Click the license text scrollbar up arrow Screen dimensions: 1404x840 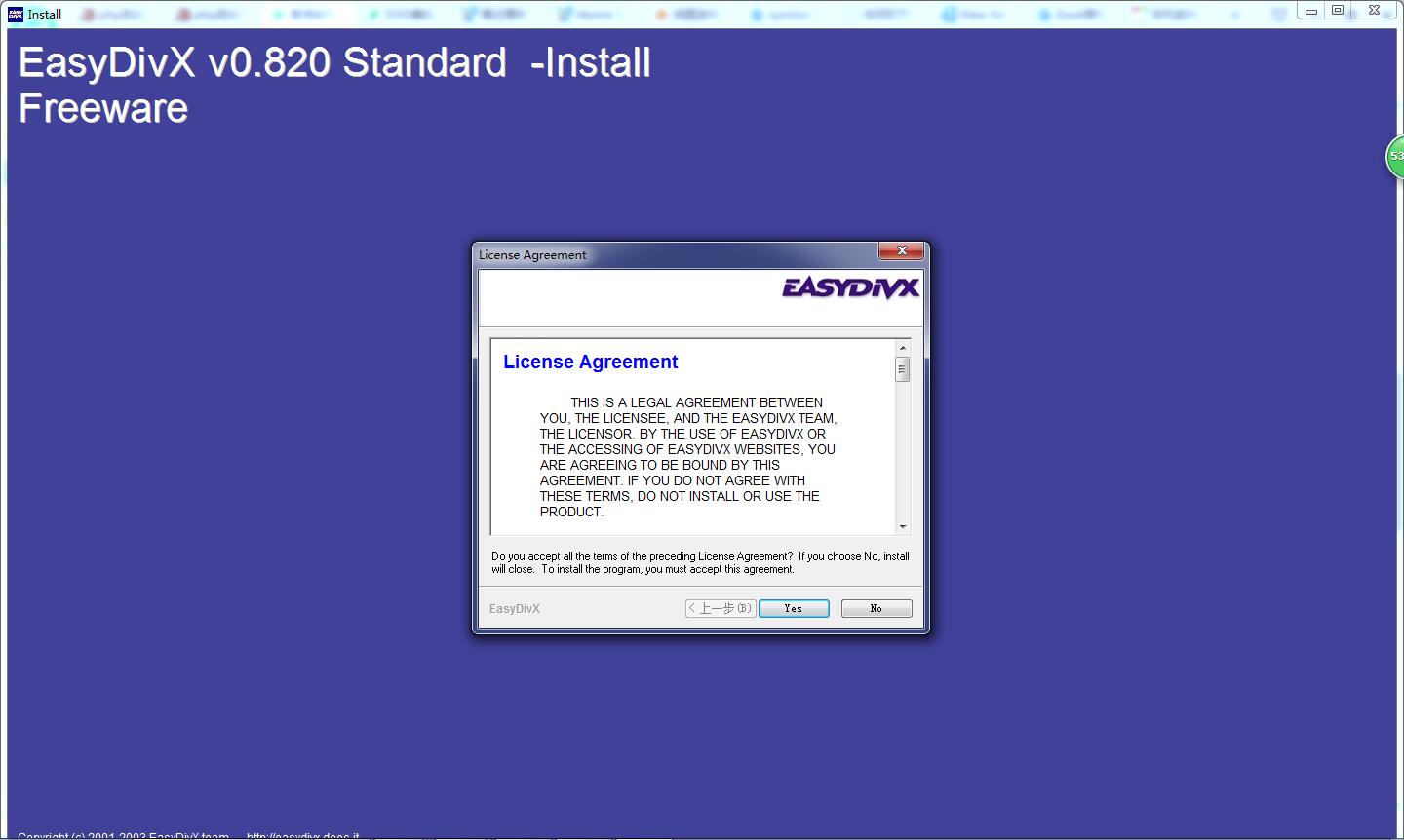[903, 348]
